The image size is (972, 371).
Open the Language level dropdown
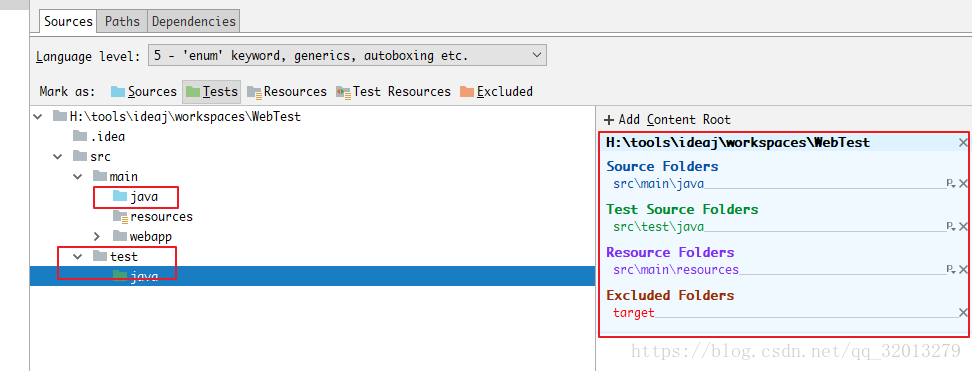click(x=347, y=56)
